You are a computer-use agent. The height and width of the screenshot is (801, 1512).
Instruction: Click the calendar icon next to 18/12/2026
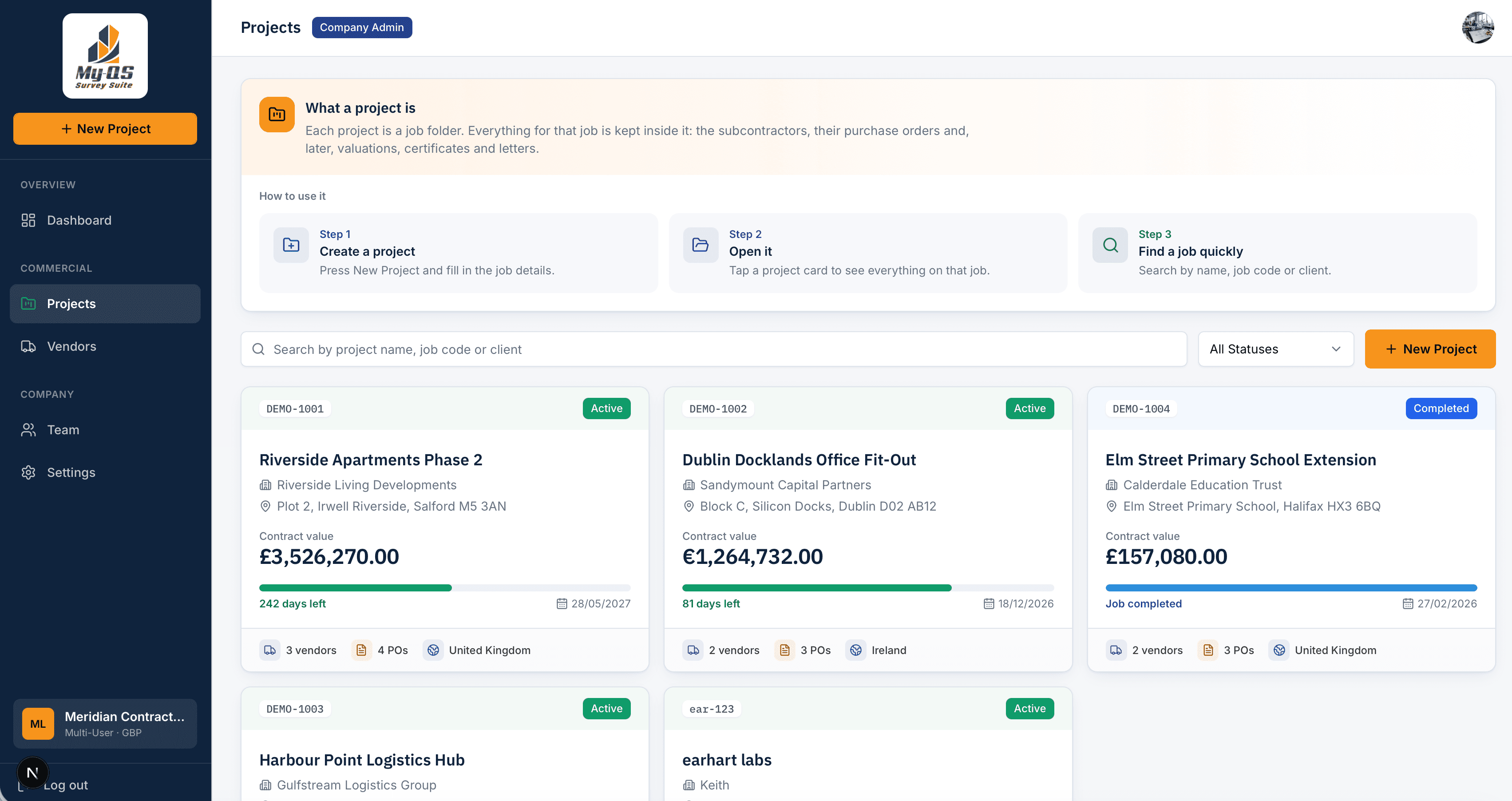[x=989, y=604]
